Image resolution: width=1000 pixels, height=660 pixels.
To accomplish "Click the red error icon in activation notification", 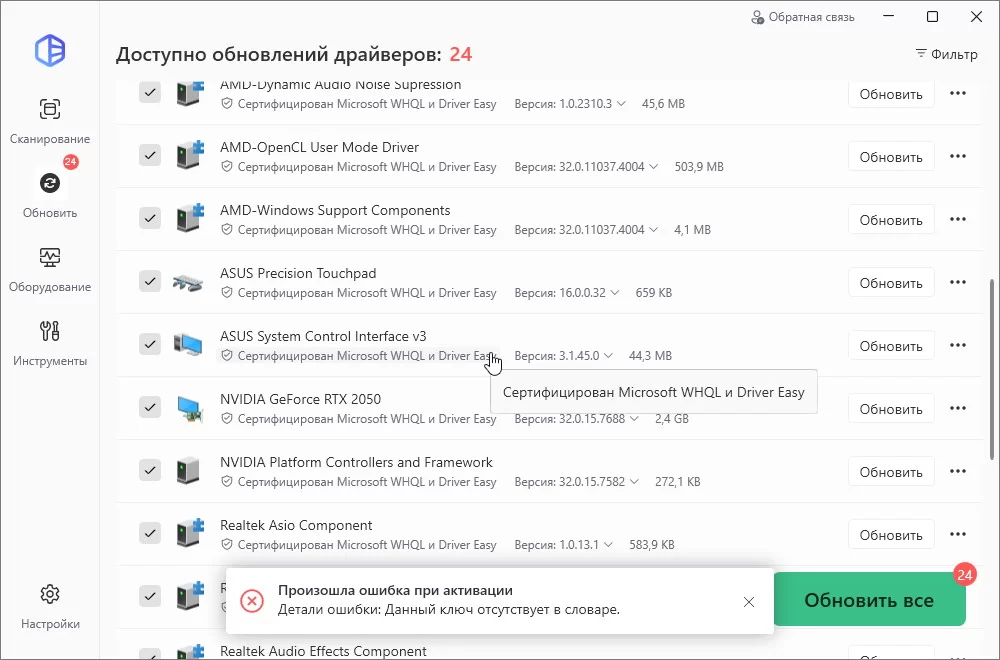I will pos(252,601).
